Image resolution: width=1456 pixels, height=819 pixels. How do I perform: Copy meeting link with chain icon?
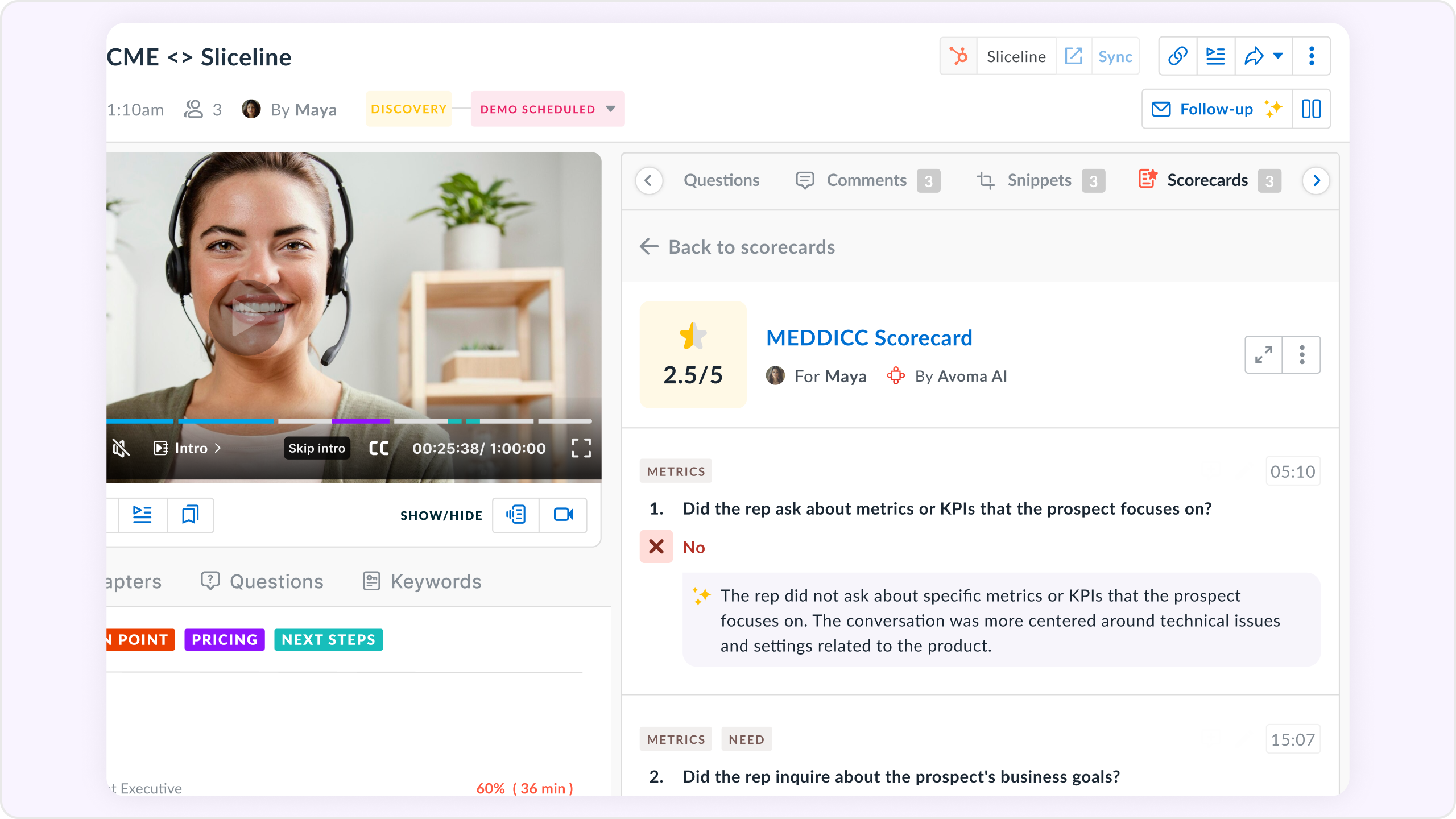click(1177, 56)
